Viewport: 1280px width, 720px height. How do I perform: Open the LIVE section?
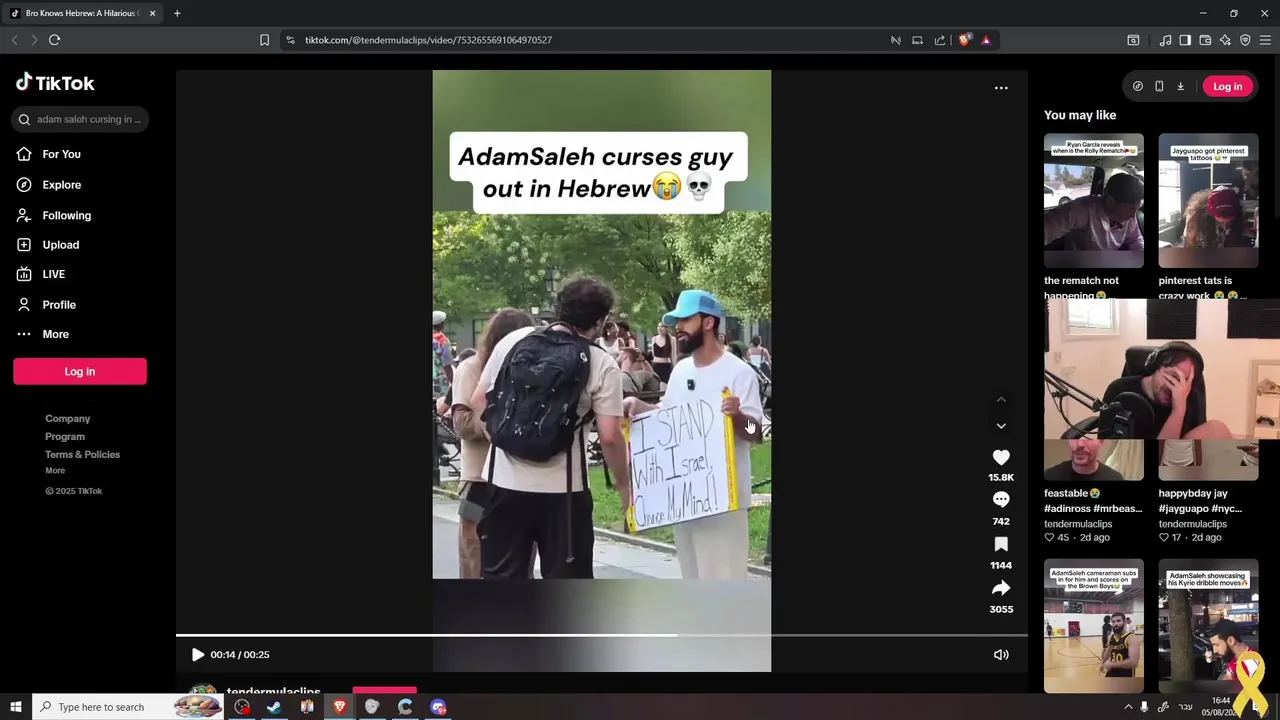click(x=53, y=274)
